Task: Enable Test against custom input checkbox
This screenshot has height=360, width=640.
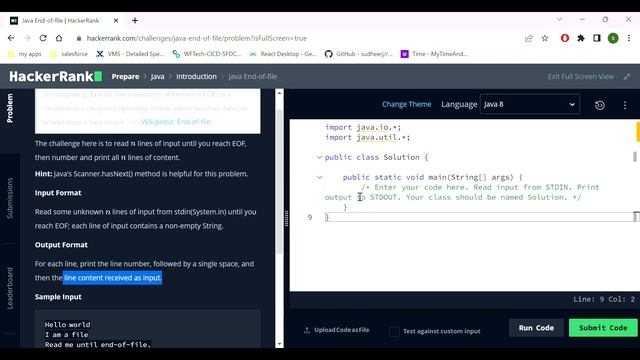Action: (x=394, y=331)
